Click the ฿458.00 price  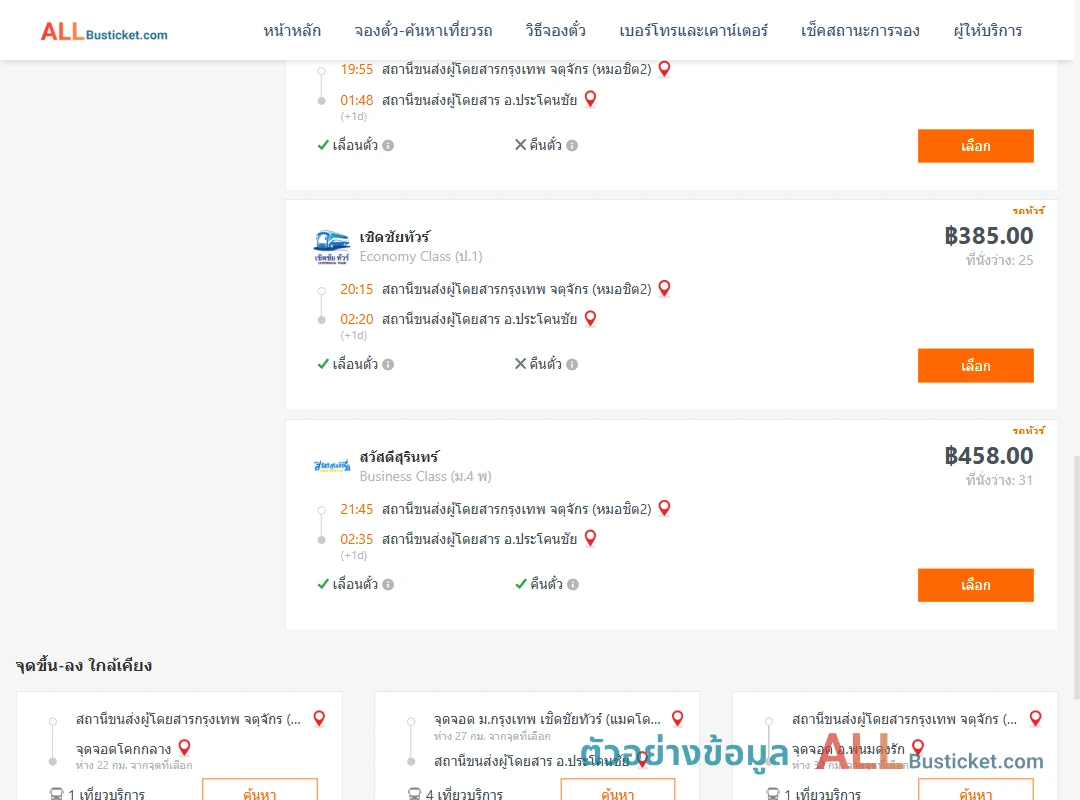988,455
